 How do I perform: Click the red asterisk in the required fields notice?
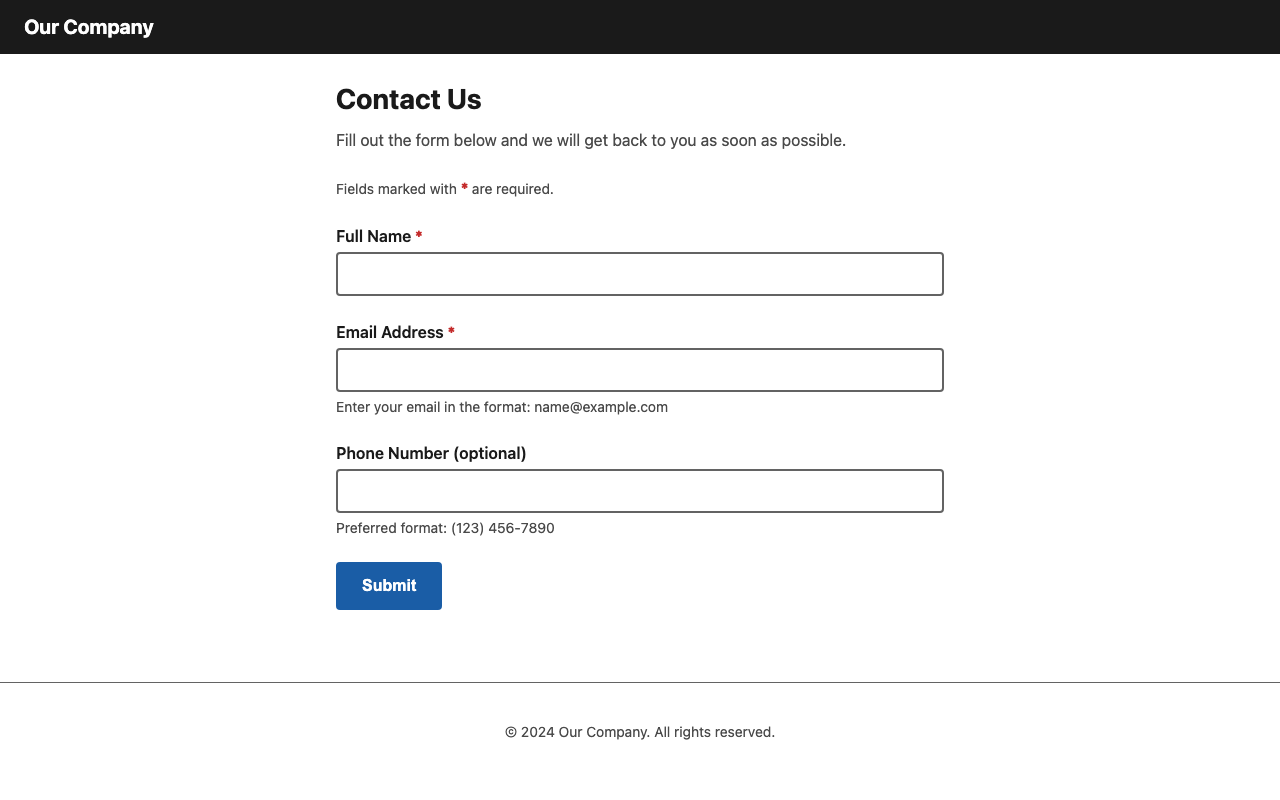[463, 188]
